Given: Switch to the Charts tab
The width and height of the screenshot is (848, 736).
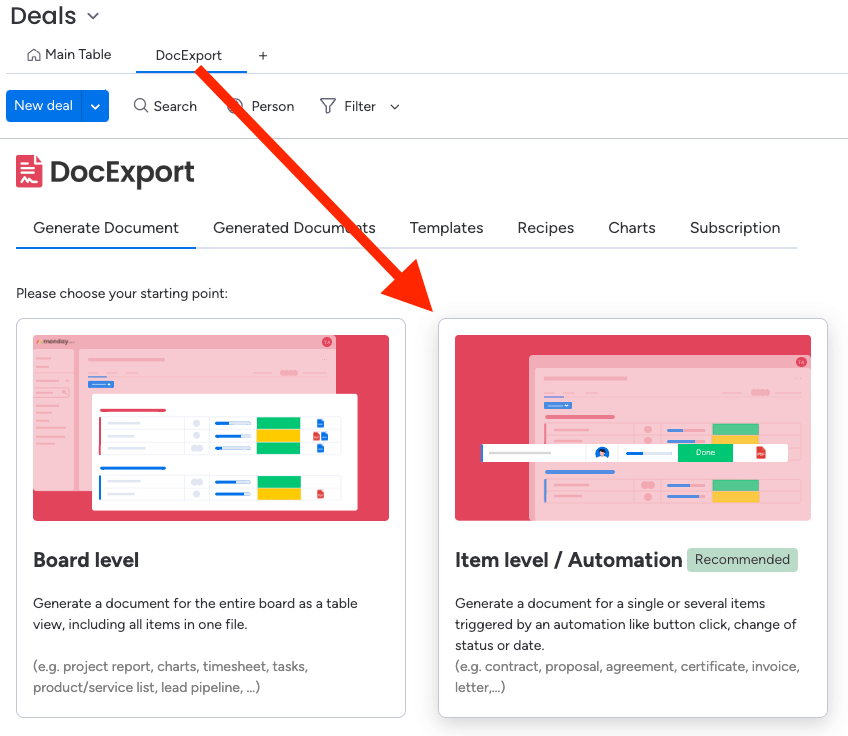Looking at the screenshot, I should pos(632,228).
